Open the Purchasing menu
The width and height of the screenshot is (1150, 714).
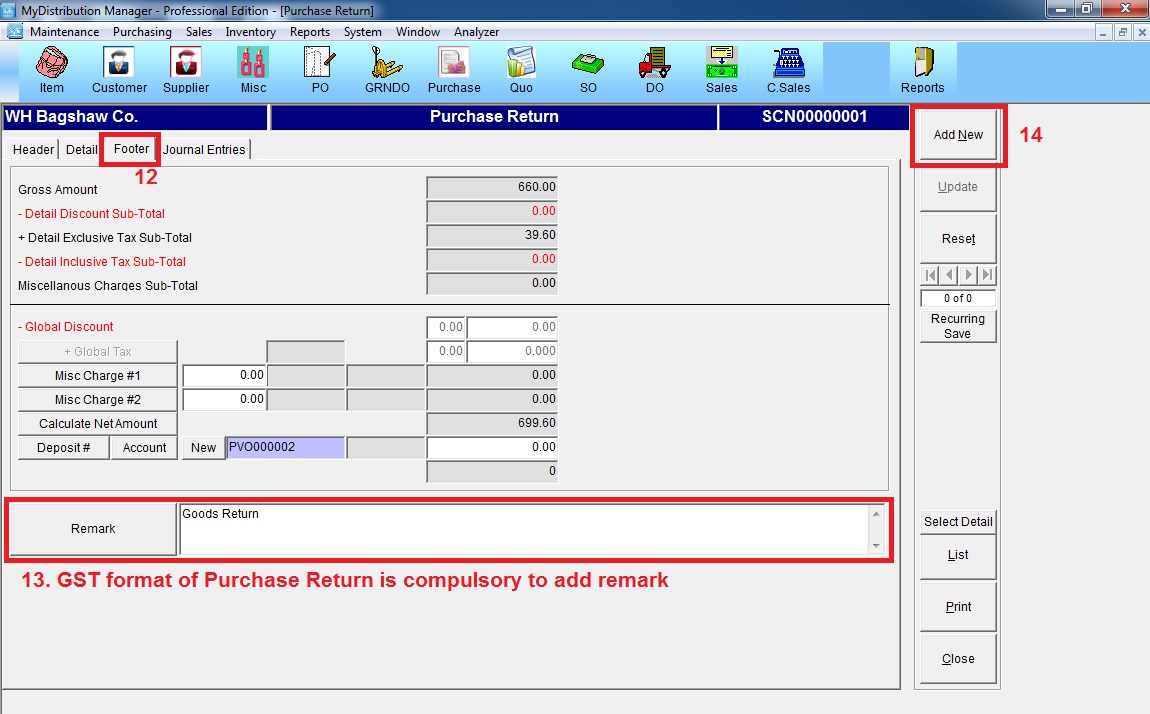pyautogui.click(x=142, y=32)
